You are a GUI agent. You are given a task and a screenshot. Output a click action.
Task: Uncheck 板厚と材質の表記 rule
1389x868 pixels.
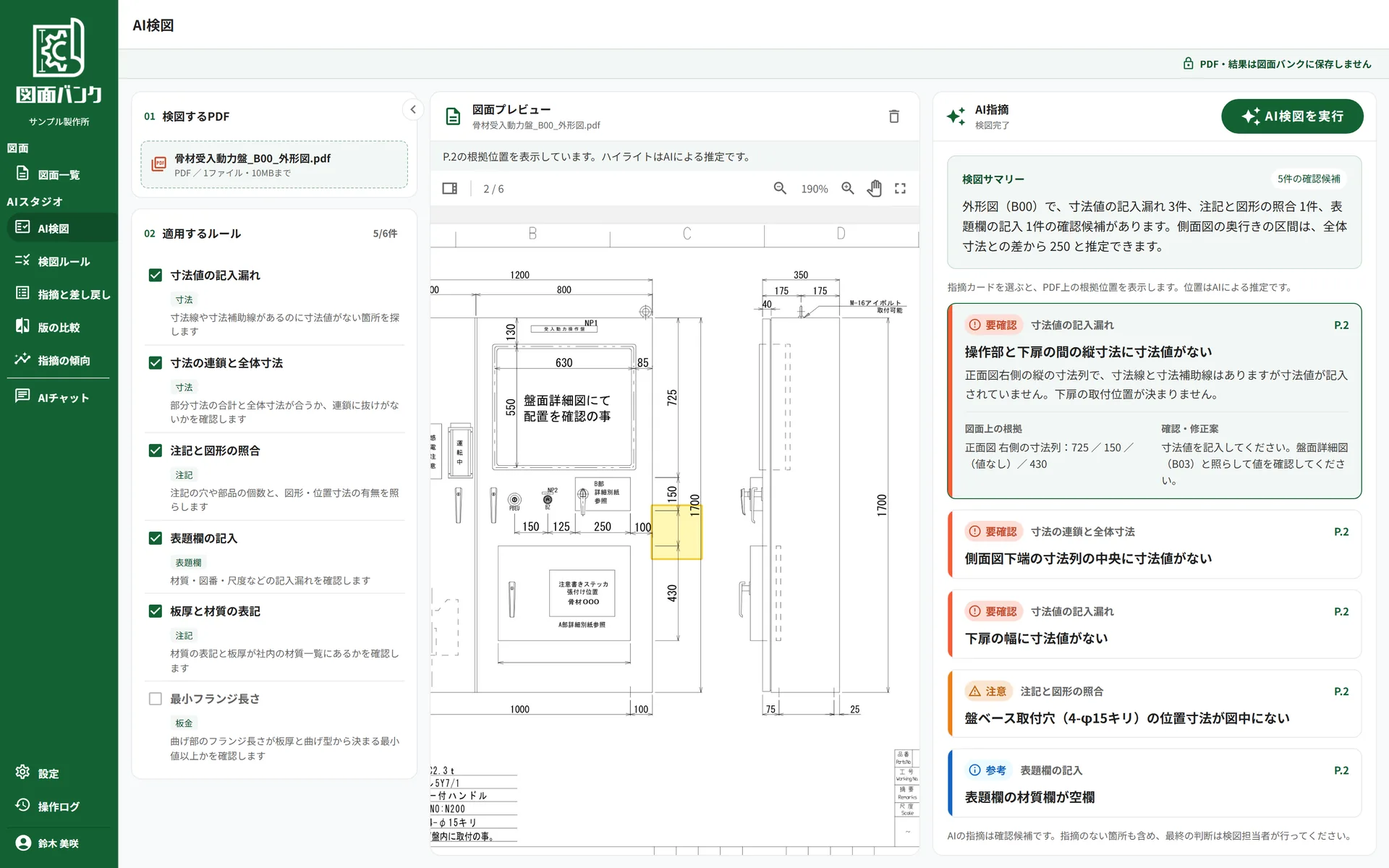155,611
